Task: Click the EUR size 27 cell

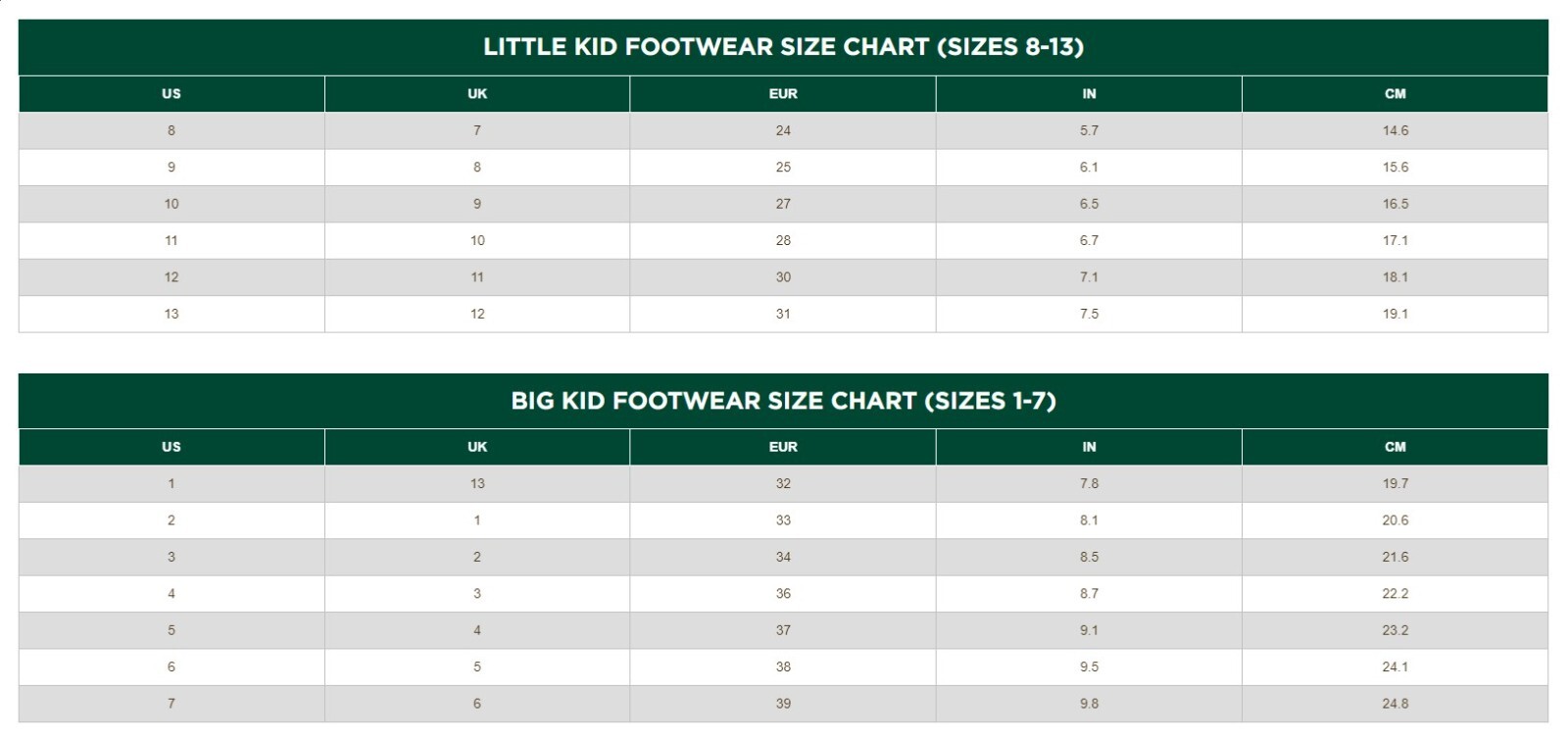Action: (783, 204)
